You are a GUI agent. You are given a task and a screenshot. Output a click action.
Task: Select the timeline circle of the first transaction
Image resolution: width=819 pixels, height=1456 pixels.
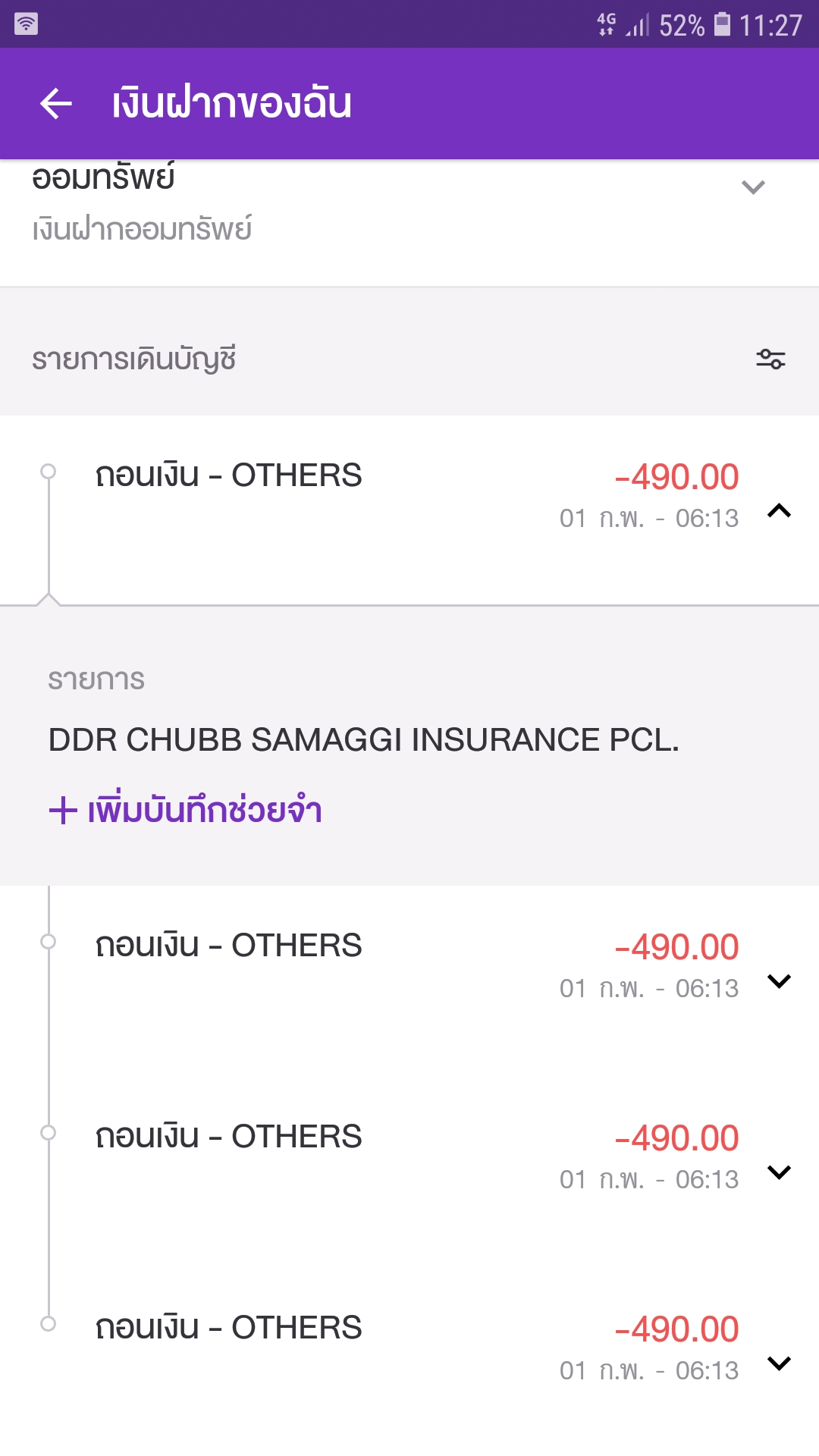coord(48,472)
